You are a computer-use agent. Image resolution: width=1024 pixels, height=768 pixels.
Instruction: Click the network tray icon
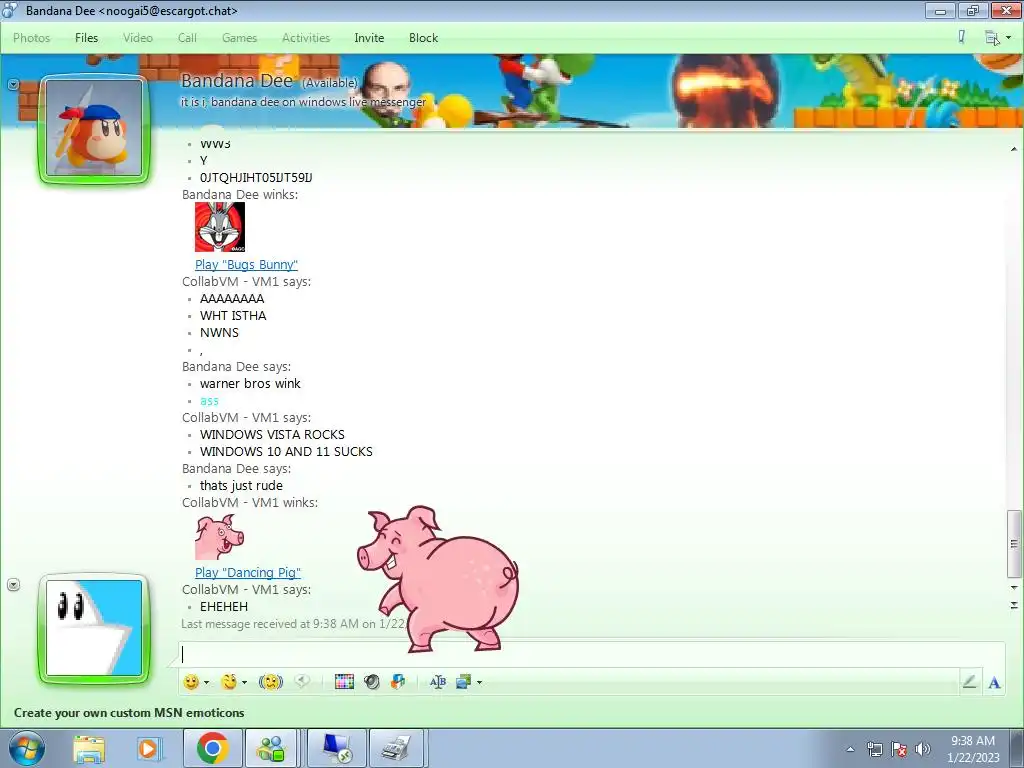[874, 749]
